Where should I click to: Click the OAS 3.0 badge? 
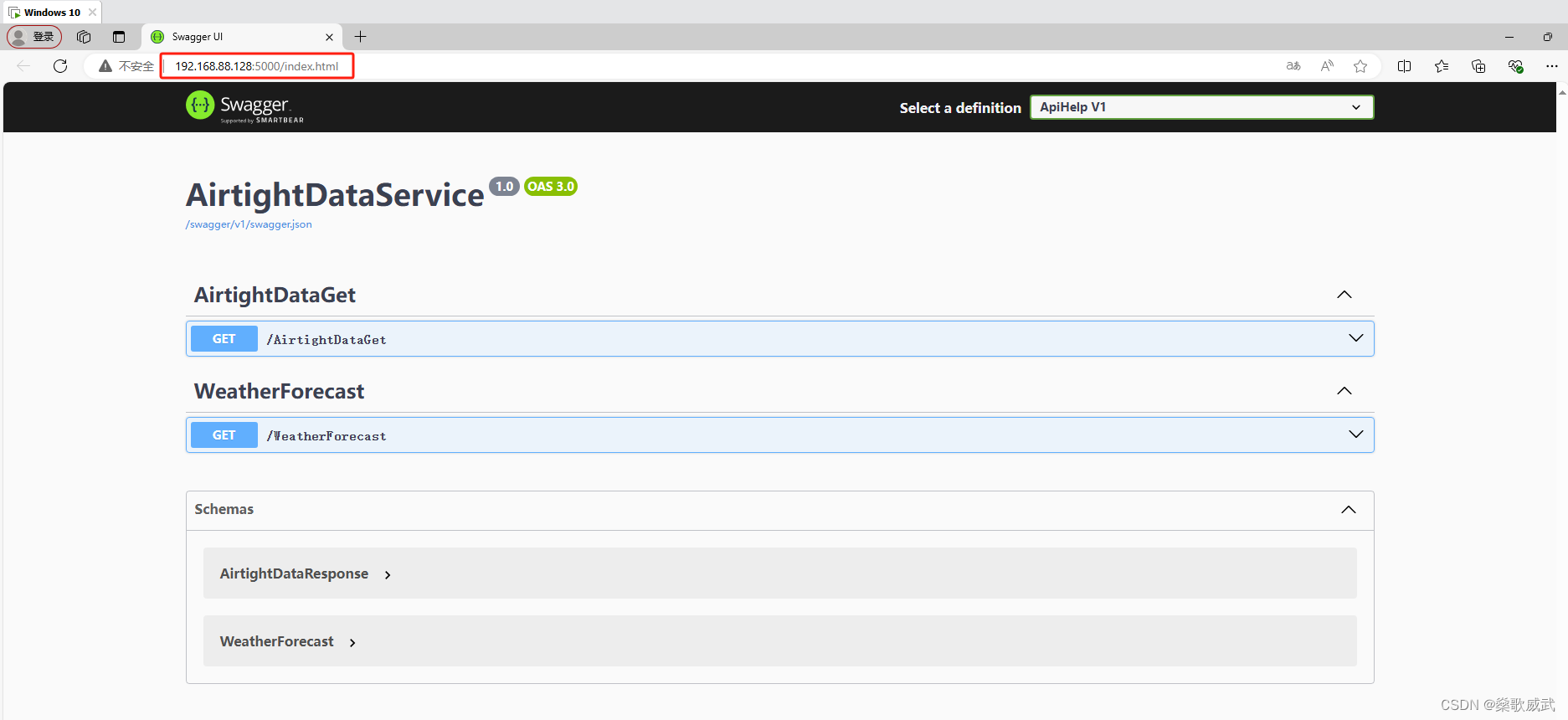tap(551, 187)
